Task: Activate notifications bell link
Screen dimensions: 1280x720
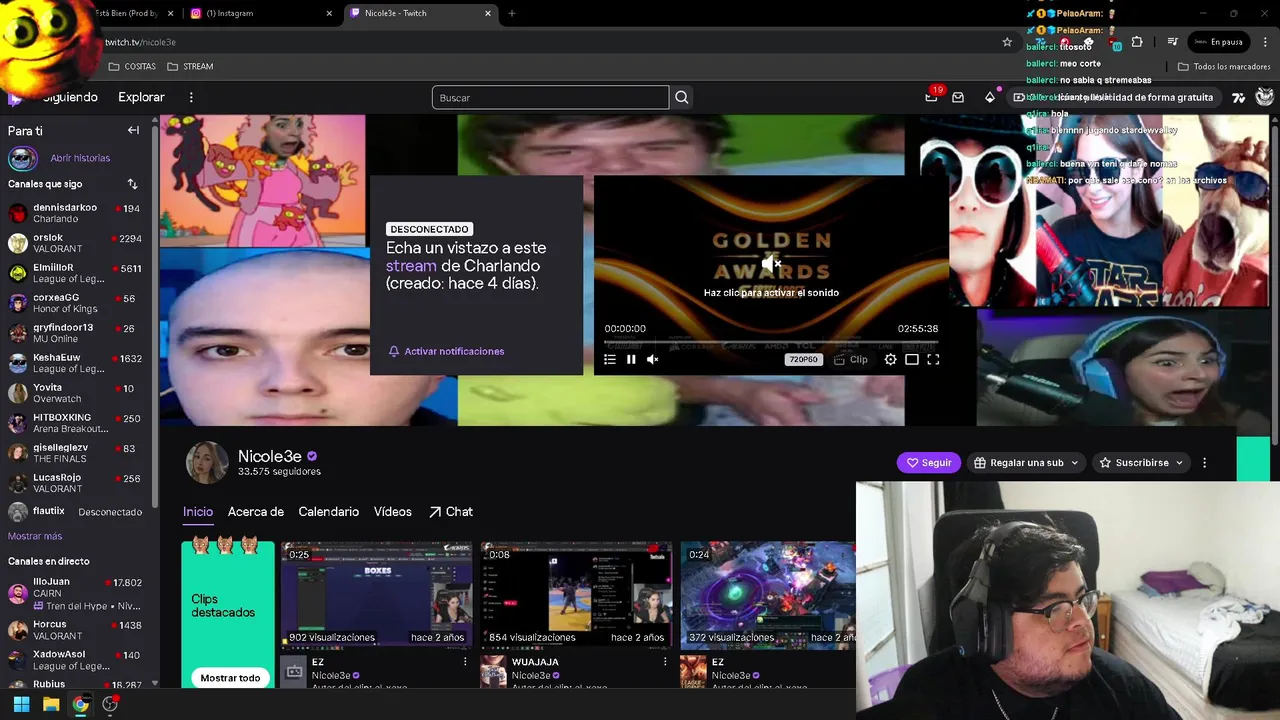Action: (x=446, y=351)
